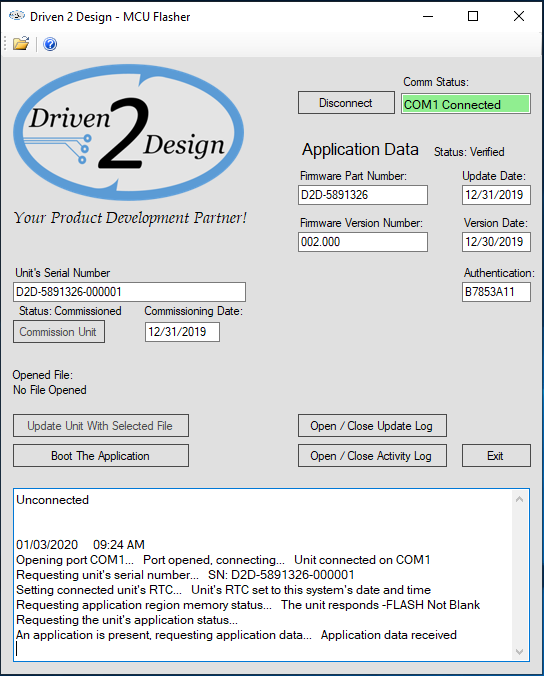Click the Exit button
This screenshot has width=544, height=676.
[496, 456]
